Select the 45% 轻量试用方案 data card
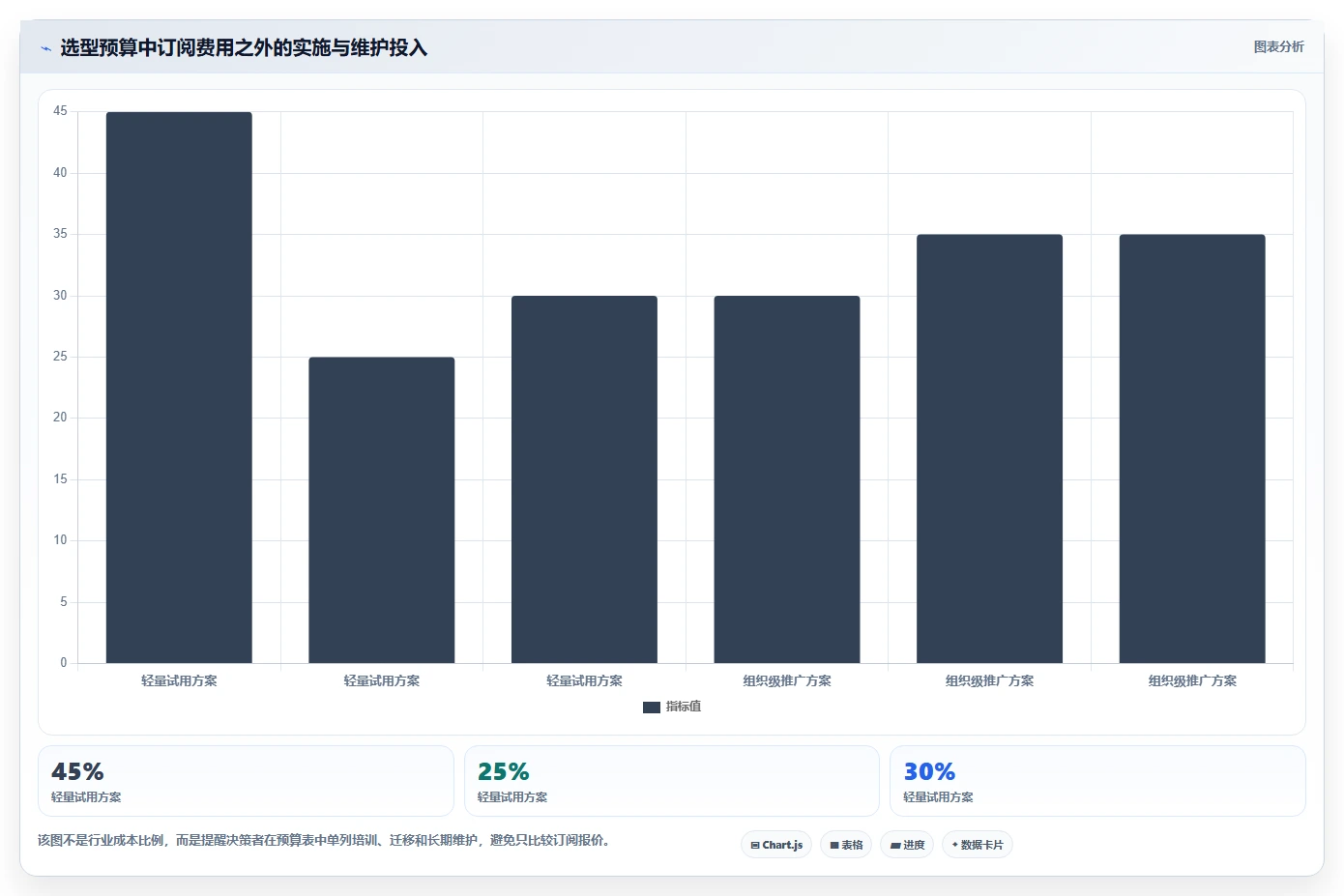1344x896 pixels. (246, 781)
